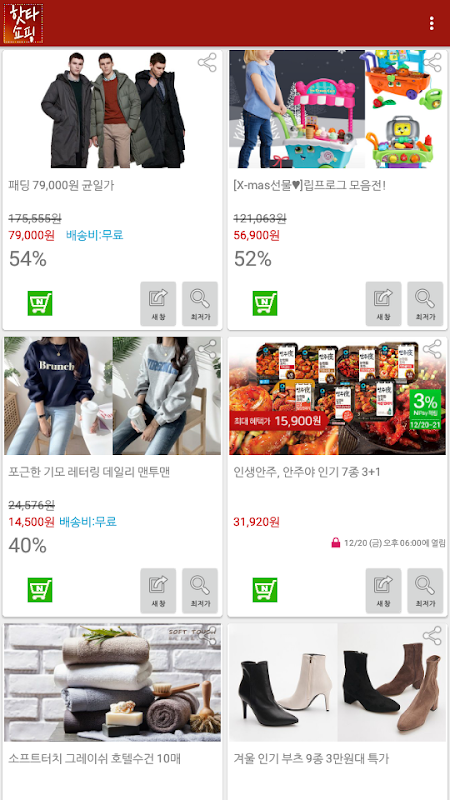
Task: Open the padded coats product image
Action: [x=113, y=109]
